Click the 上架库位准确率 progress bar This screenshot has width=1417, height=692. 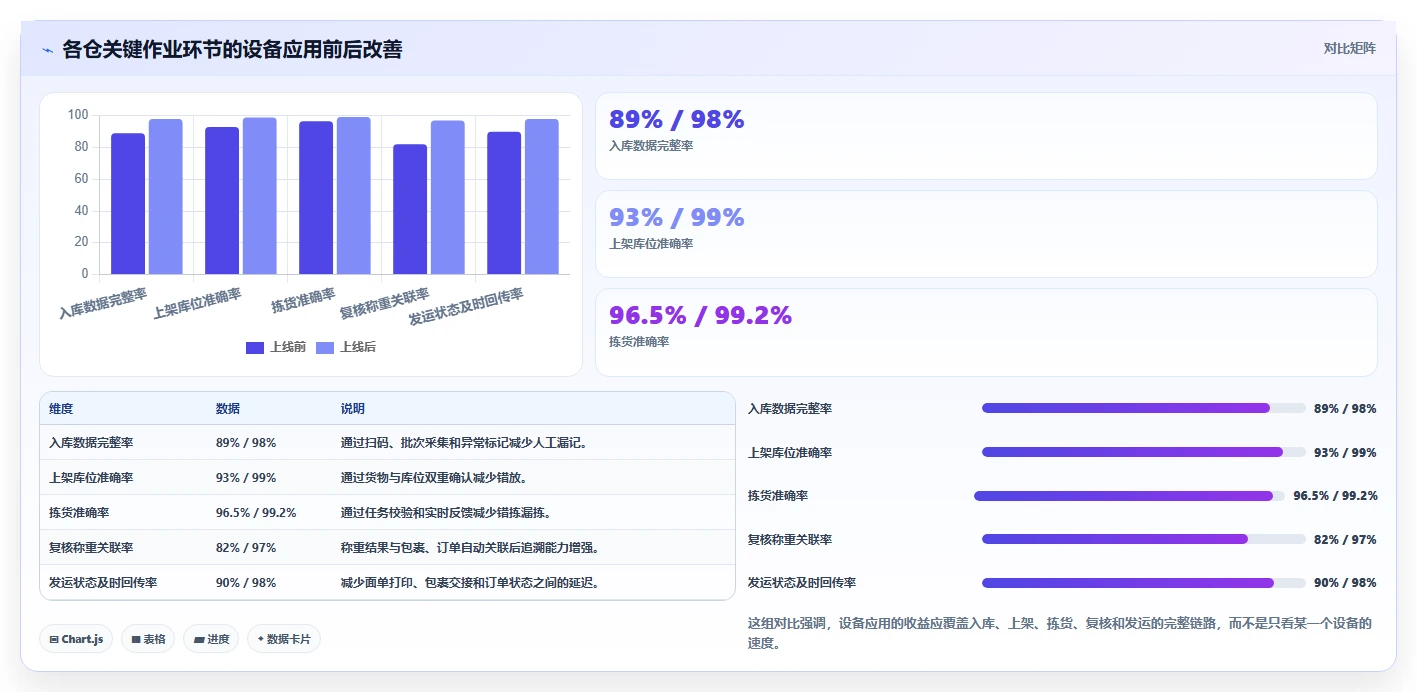1144,452
